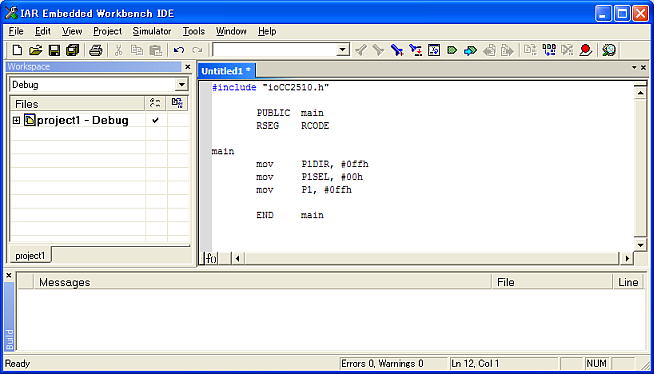This screenshot has width=654, height=374.
Task: Copy selection using toolbar Copy icon
Action: point(137,50)
